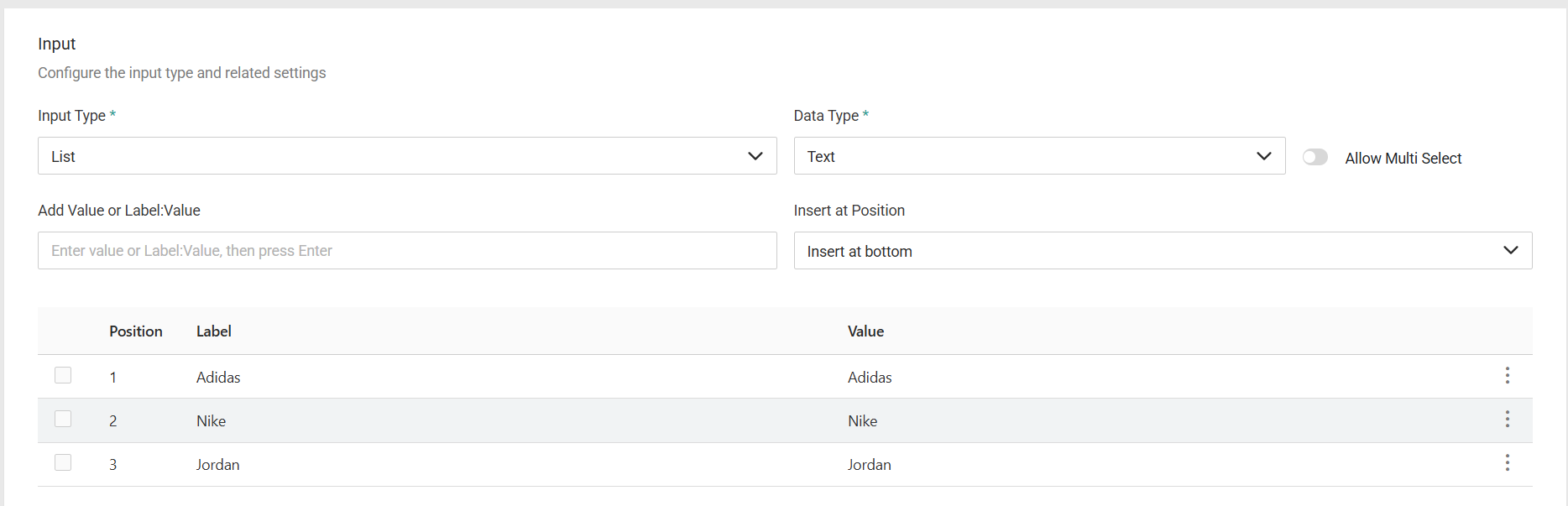Select the Adidas label cell

point(218,378)
